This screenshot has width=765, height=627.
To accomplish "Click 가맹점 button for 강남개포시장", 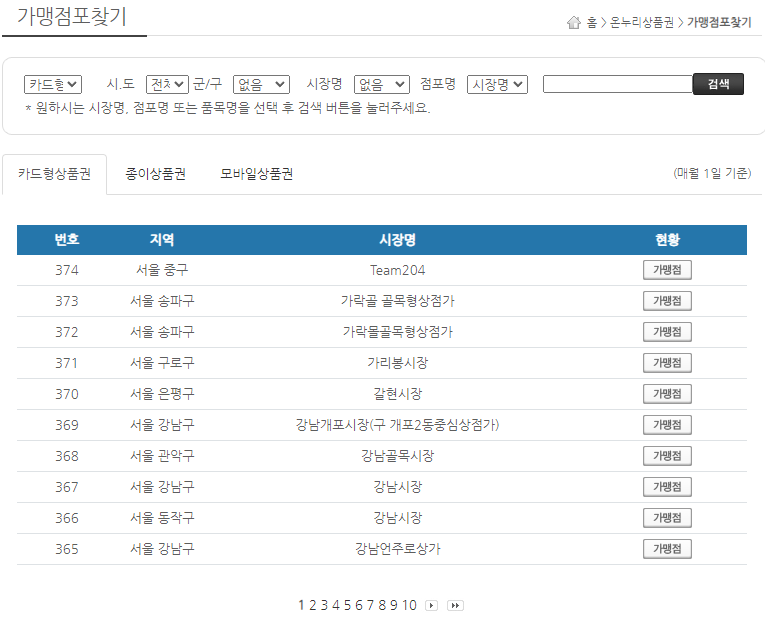I will coord(667,425).
